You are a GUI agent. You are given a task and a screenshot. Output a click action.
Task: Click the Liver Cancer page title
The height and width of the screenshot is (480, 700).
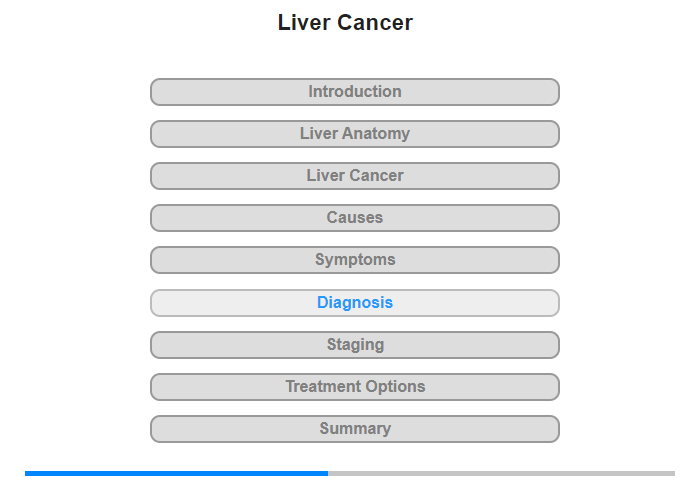(345, 23)
